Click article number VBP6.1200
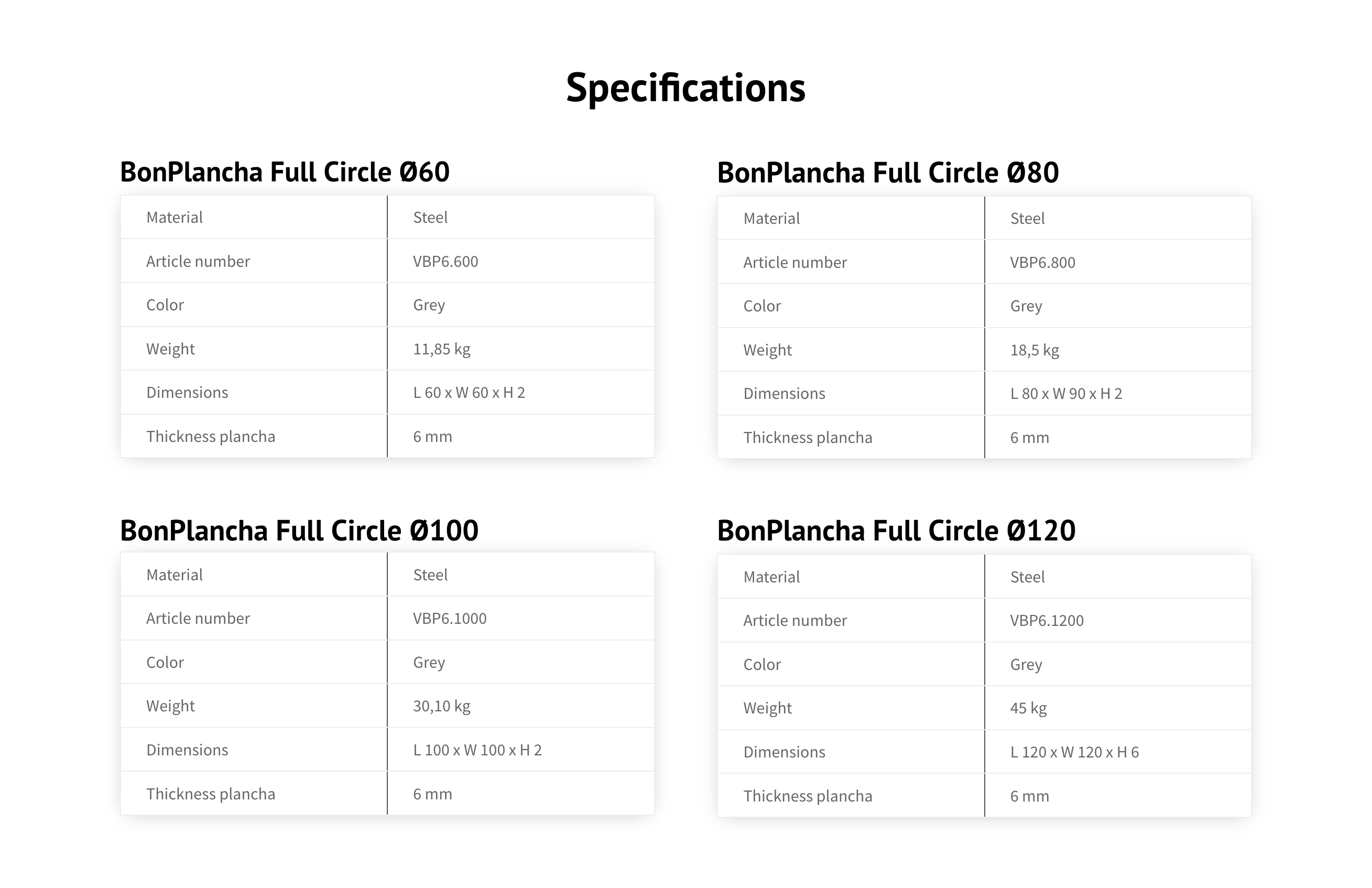Viewport: 1372px width, 888px height. pyautogui.click(x=1047, y=621)
